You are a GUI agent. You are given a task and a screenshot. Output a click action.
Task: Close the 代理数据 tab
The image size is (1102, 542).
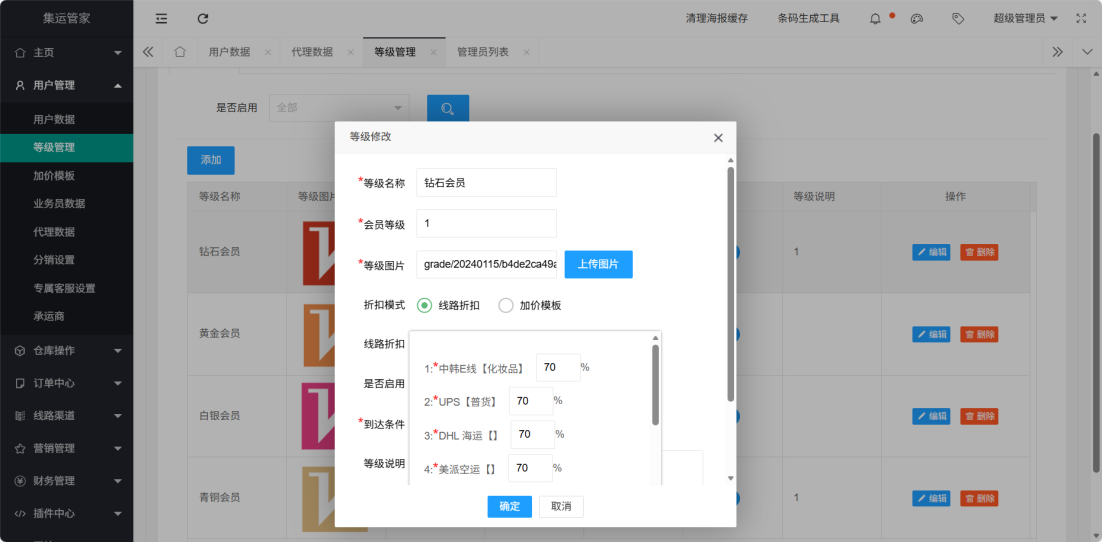(351, 53)
